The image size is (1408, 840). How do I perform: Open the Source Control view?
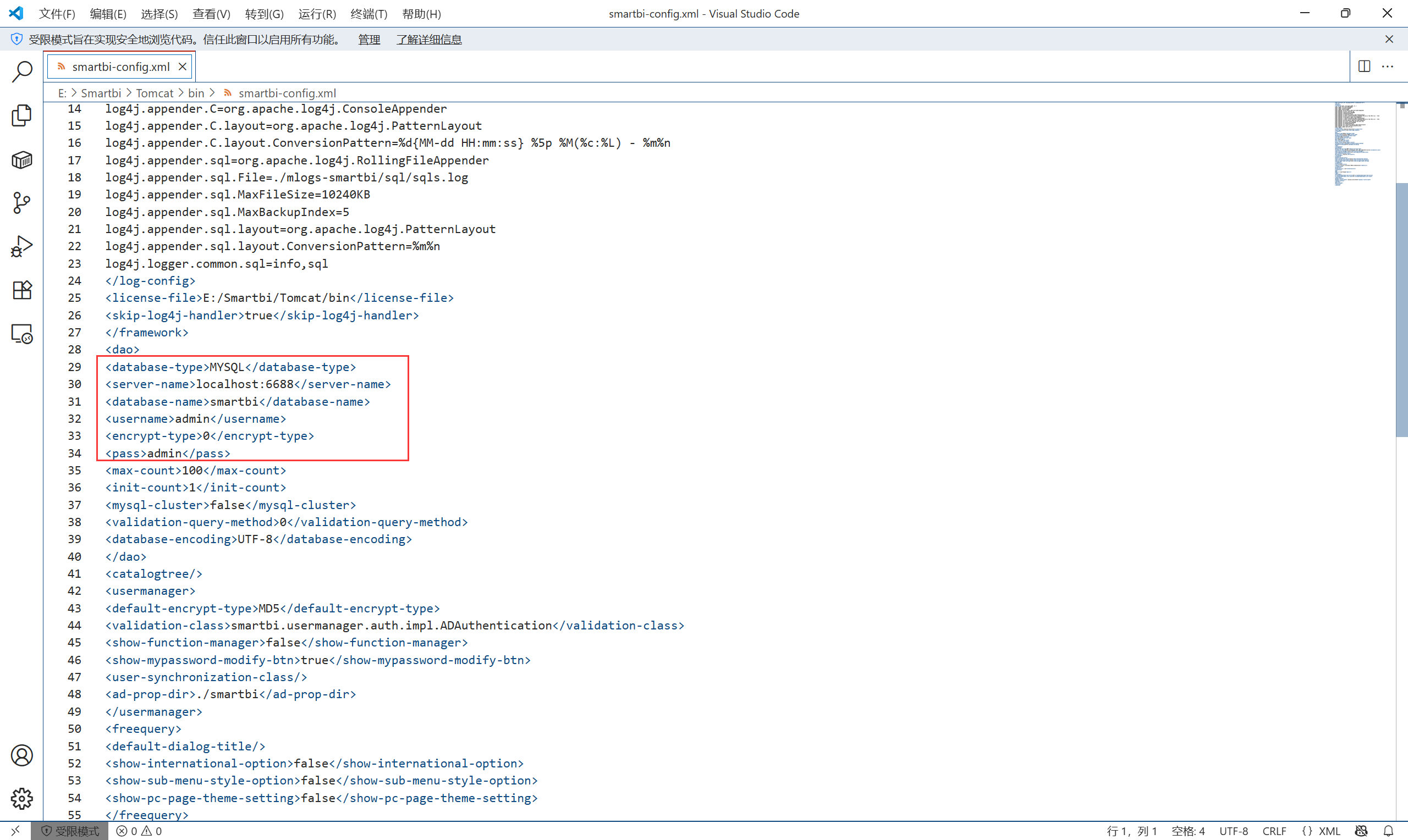pos(22,203)
